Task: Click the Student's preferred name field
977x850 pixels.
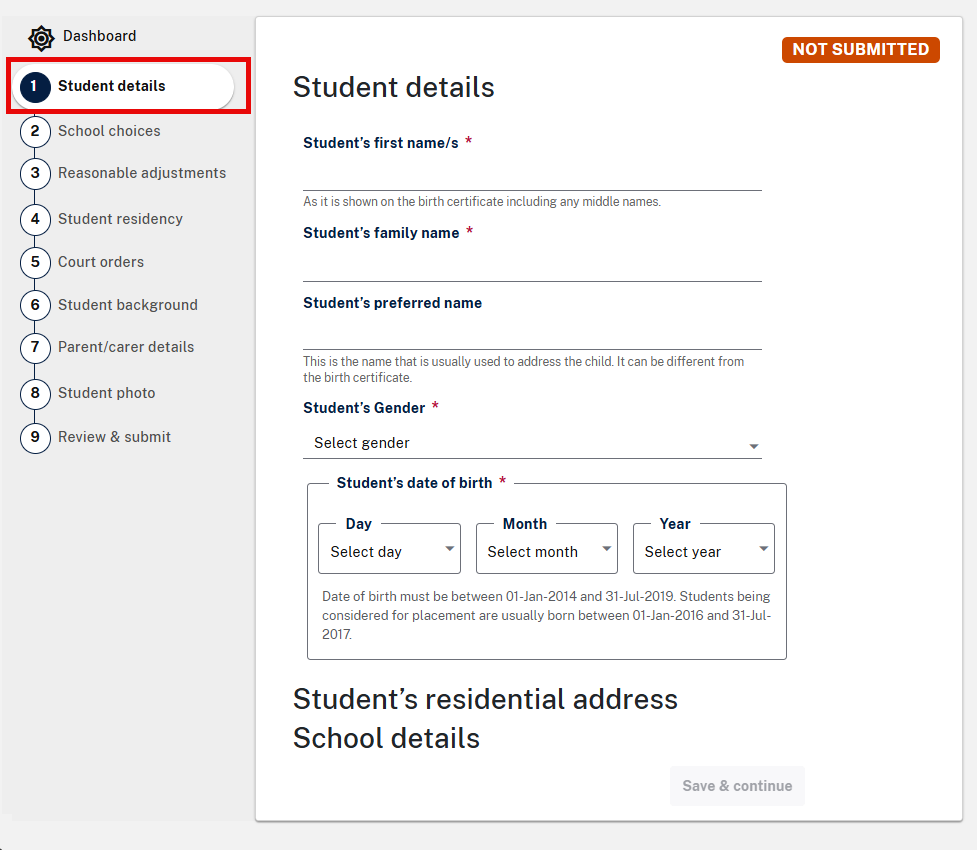Action: coord(532,333)
